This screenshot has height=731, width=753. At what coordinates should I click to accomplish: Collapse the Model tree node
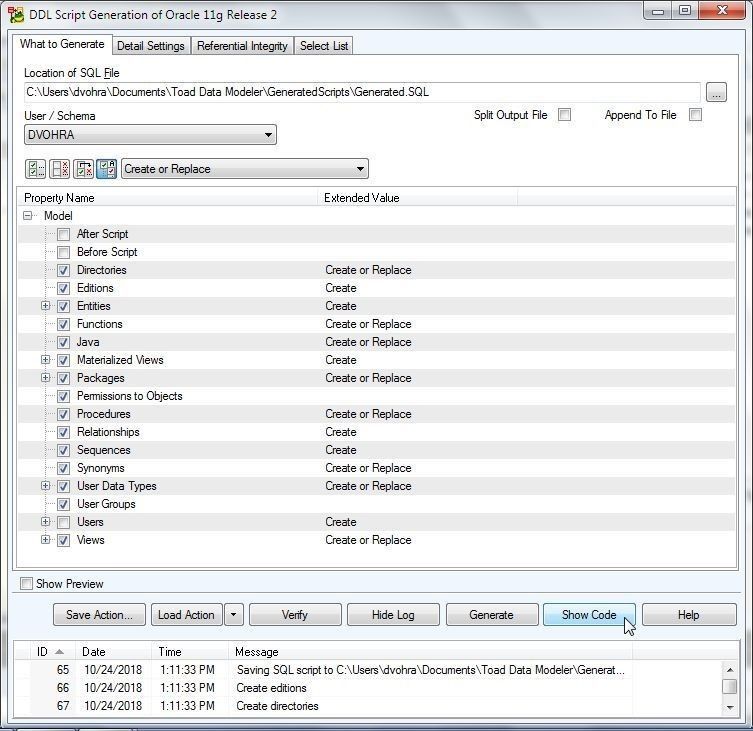(x=28, y=216)
